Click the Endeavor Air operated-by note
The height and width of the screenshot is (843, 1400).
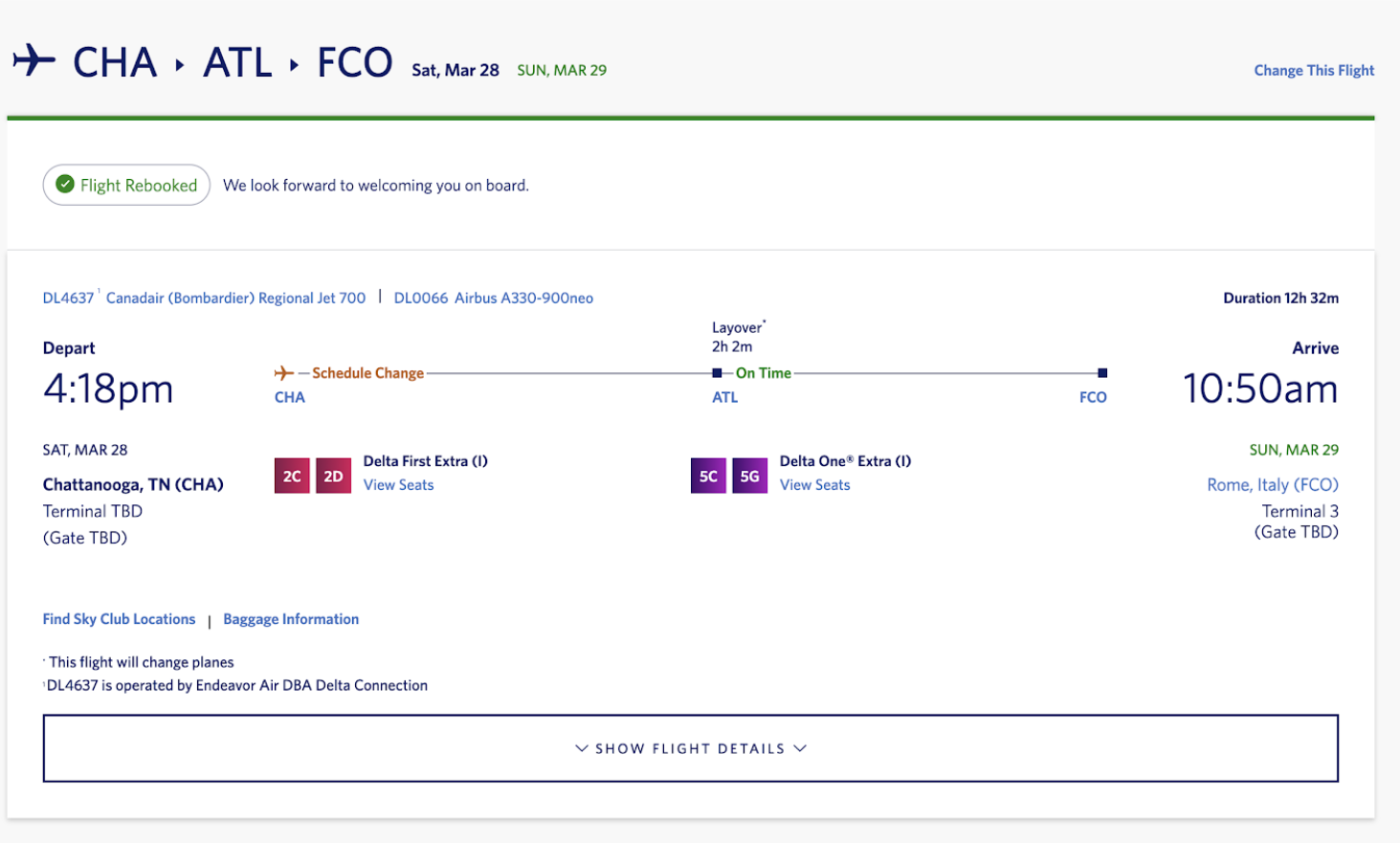tap(235, 685)
